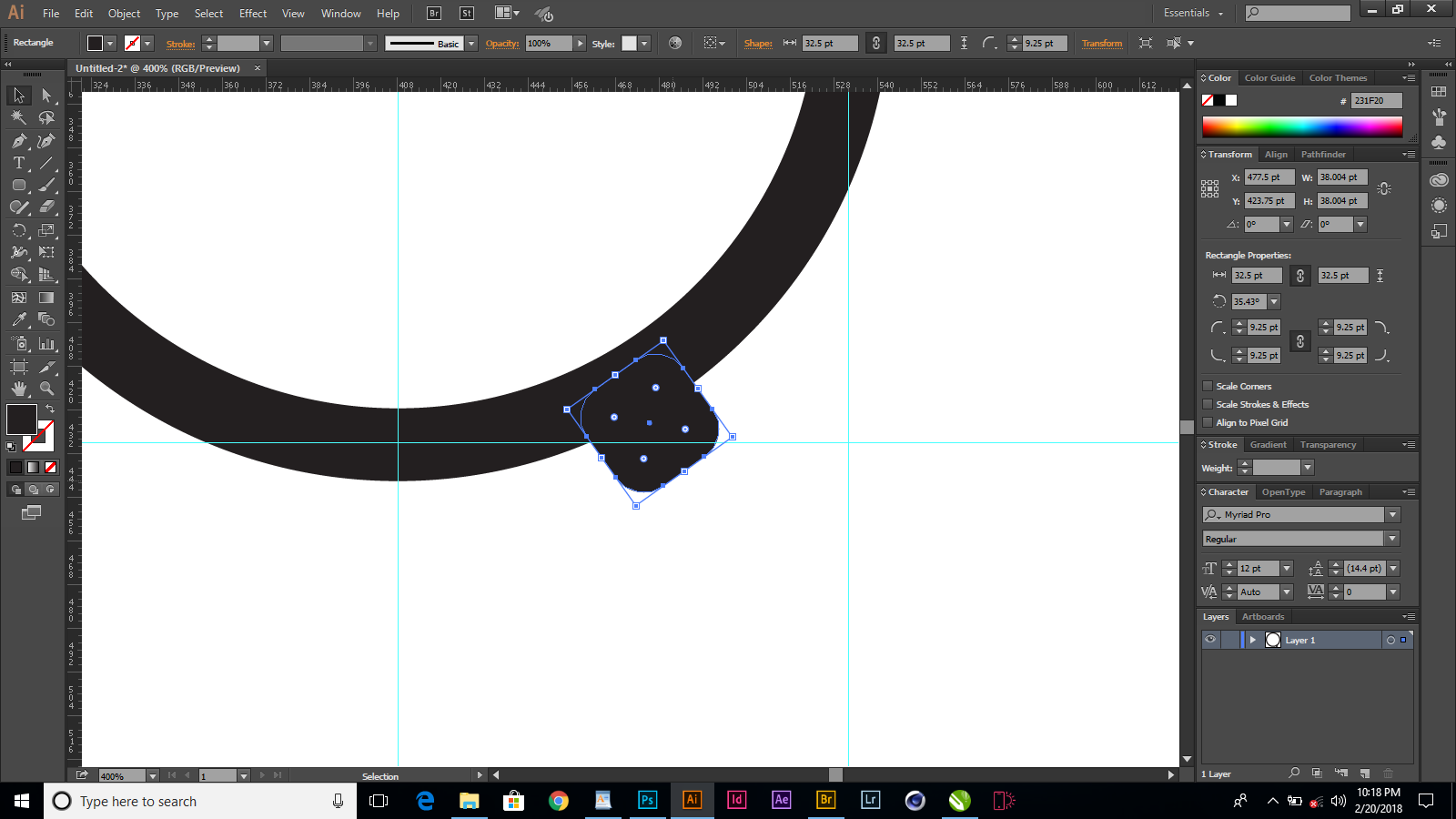
Task: Select the Scale tool
Action: pyautogui.click(x=46, y=230)
